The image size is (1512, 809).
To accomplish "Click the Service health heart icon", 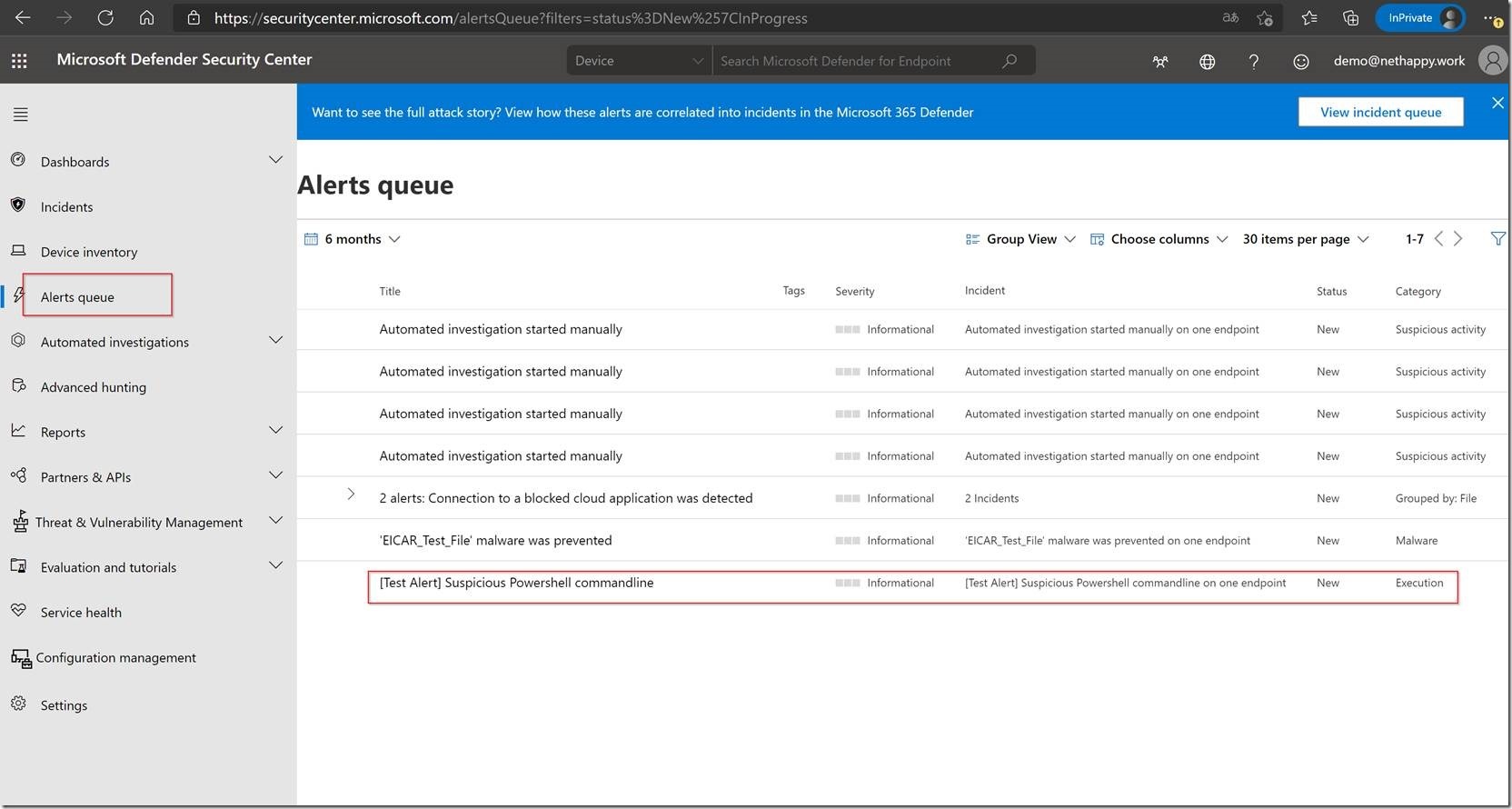I will (18, 610).
